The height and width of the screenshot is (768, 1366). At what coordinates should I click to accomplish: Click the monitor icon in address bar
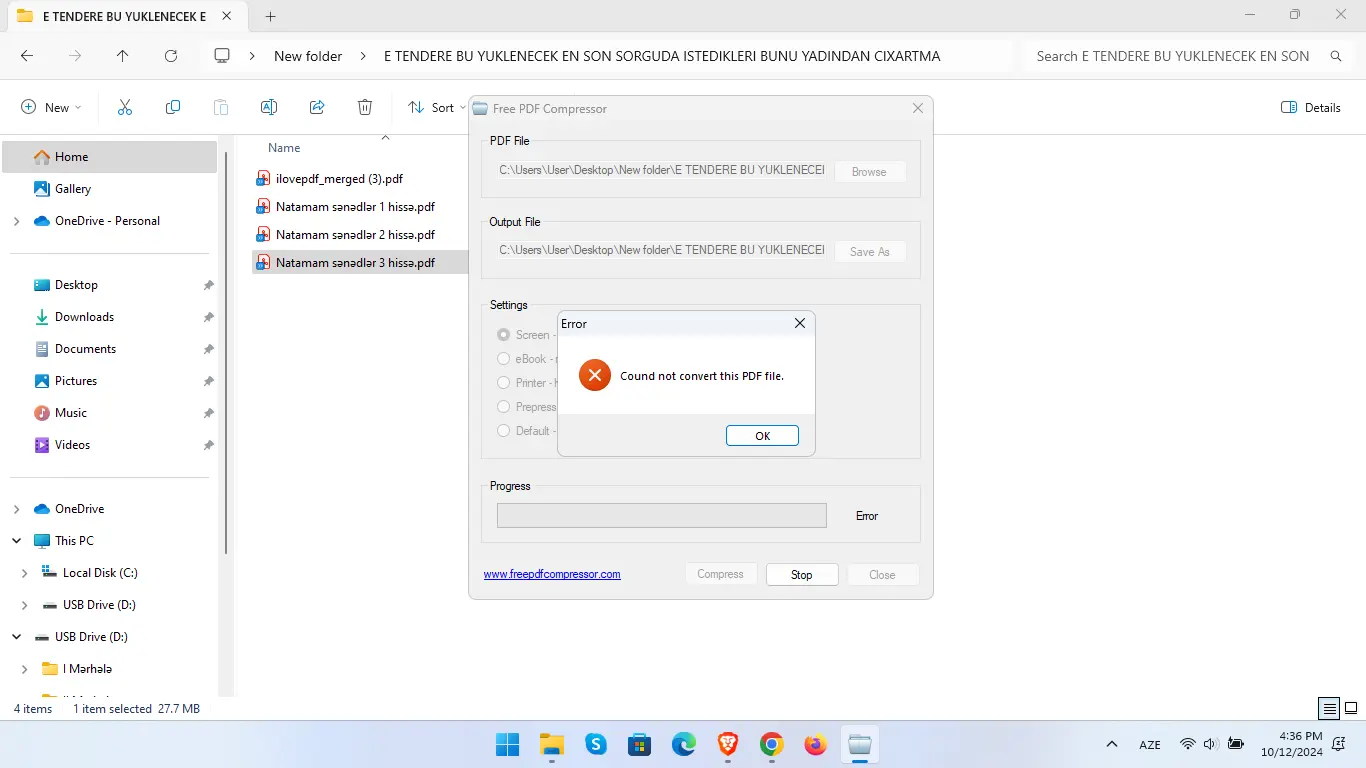[x=222, y=56]
